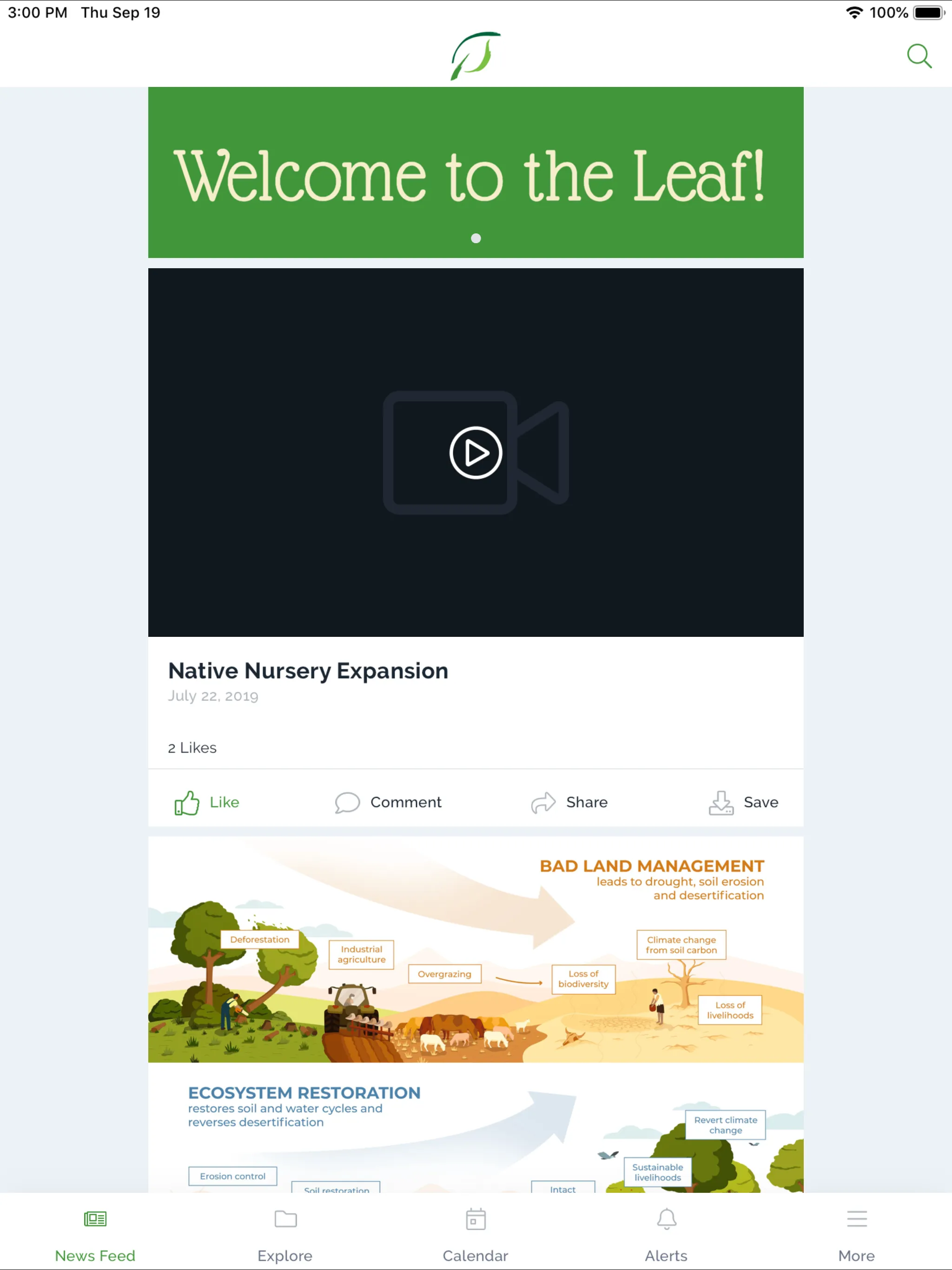Open the Explore section
Screen dimensions: 952x1270
(285, 1236)
